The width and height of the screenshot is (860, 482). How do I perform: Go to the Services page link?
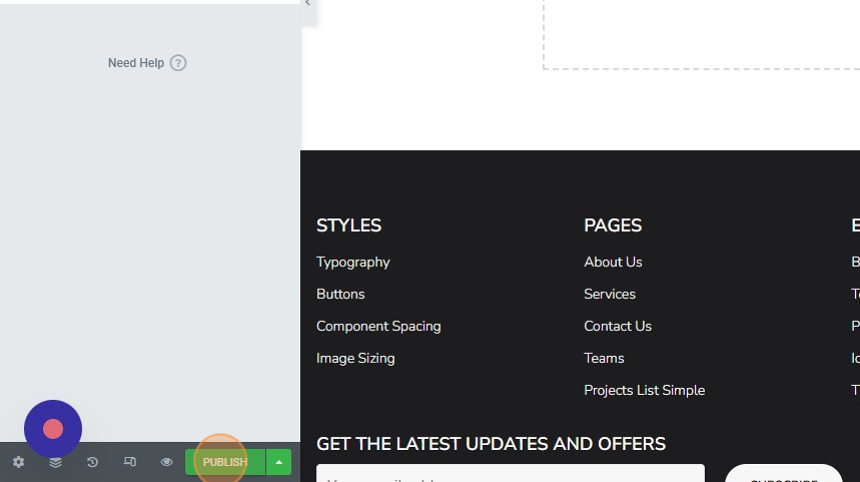coord(609,294)
